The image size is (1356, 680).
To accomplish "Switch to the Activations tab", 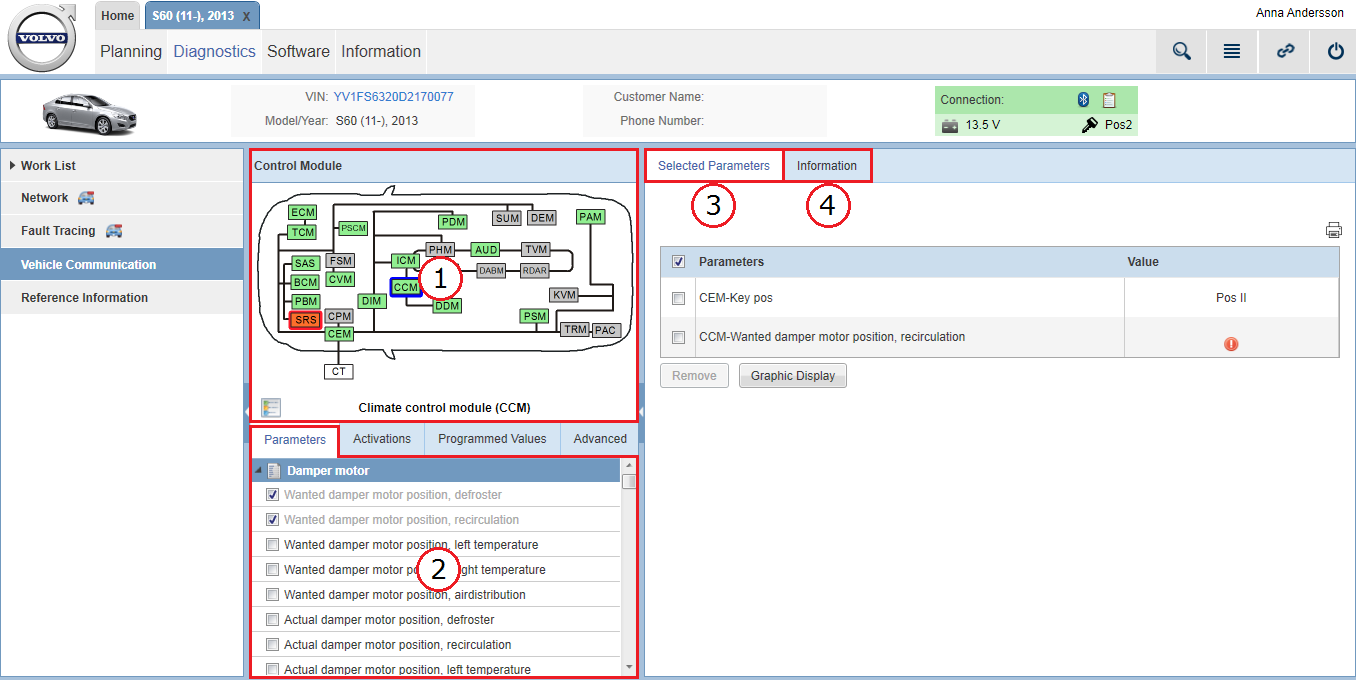I will point(382,439).
